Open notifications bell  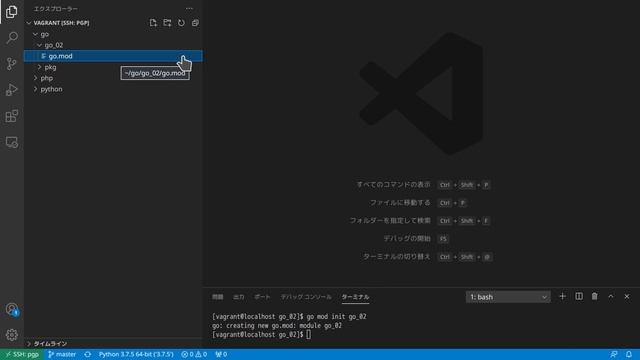pos(629,354)
